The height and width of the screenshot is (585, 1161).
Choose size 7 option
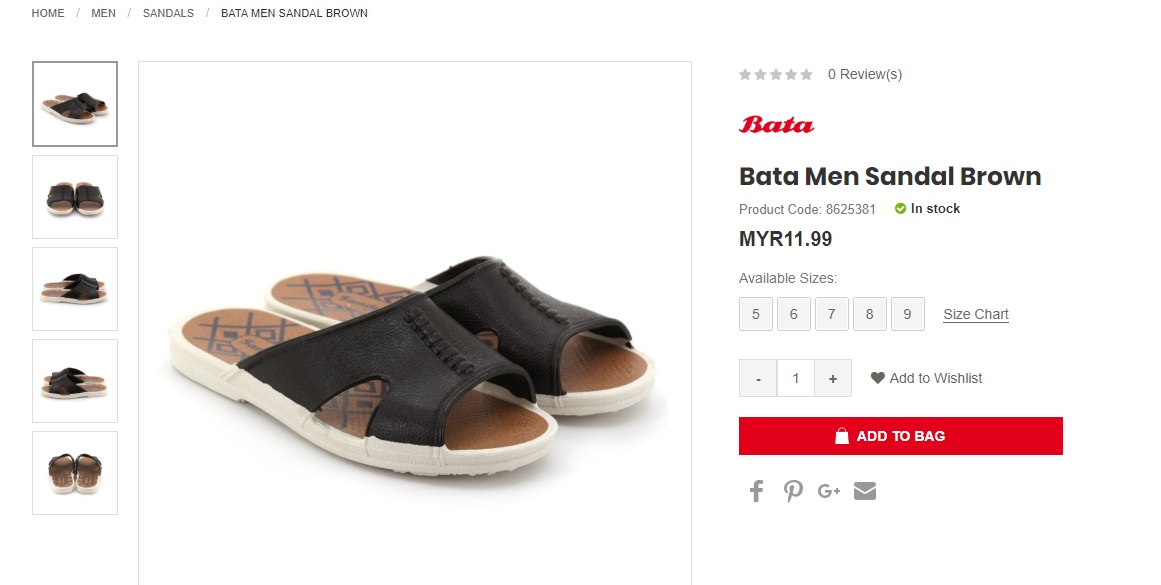pyautogui.click(x=832, y=314)
